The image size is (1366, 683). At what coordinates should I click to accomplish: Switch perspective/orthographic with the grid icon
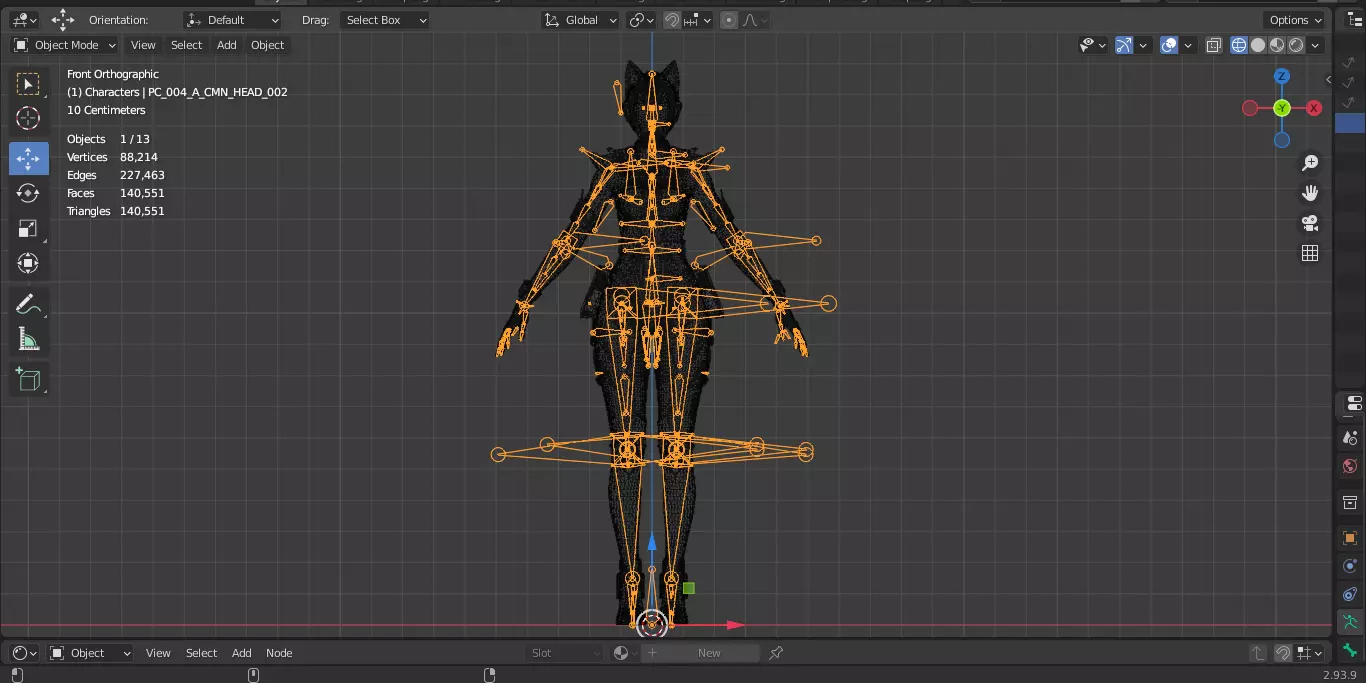tap(1310, 253)
